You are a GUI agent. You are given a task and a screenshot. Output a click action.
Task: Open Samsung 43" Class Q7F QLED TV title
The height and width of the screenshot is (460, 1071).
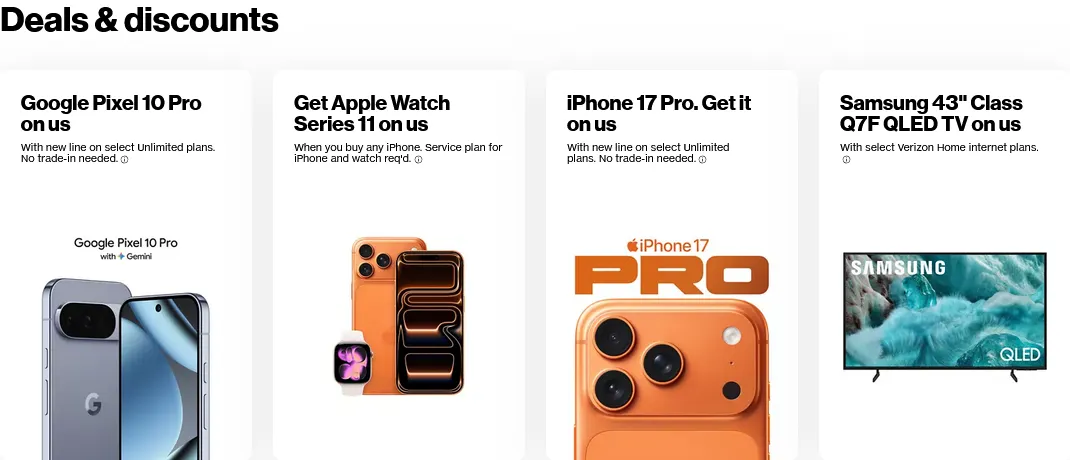pos(931,113)
